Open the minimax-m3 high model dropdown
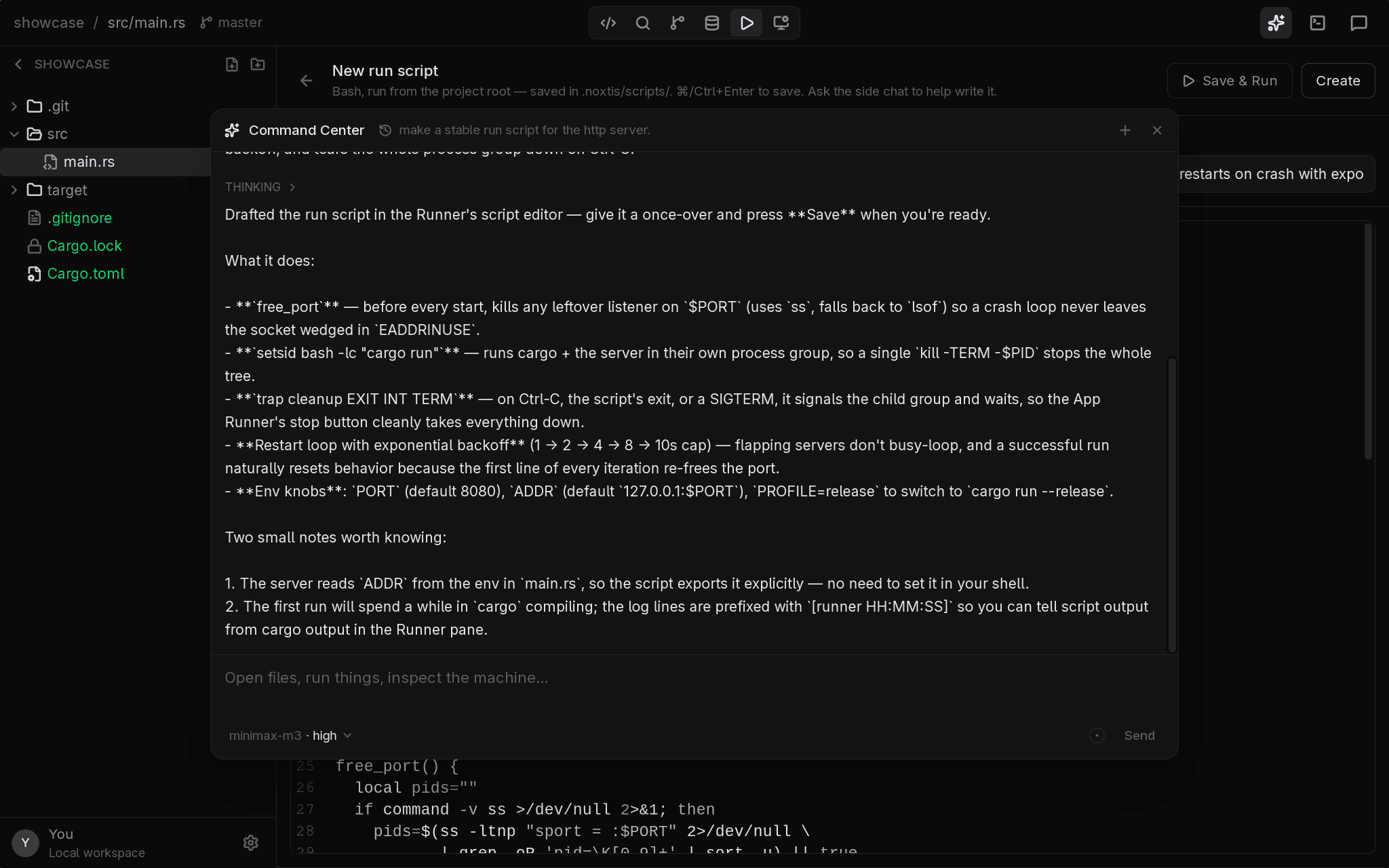Image resolution: width=1389 pixels, height=868 pixels. pos(290,736)
